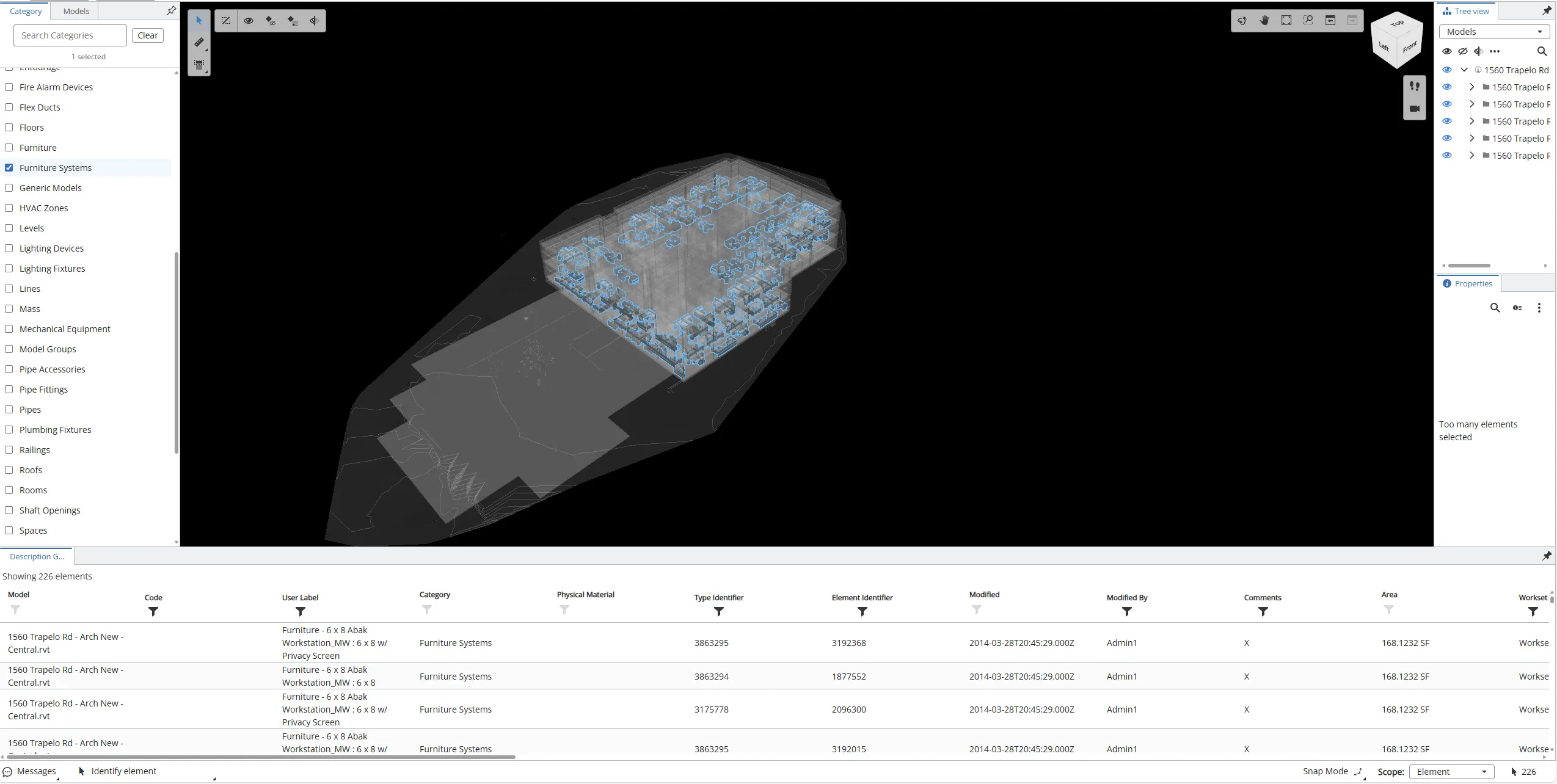Screen dimensions: 1557x784
Task: Uncheck the Furniture Systems category
Action: (x=9, y=168)
